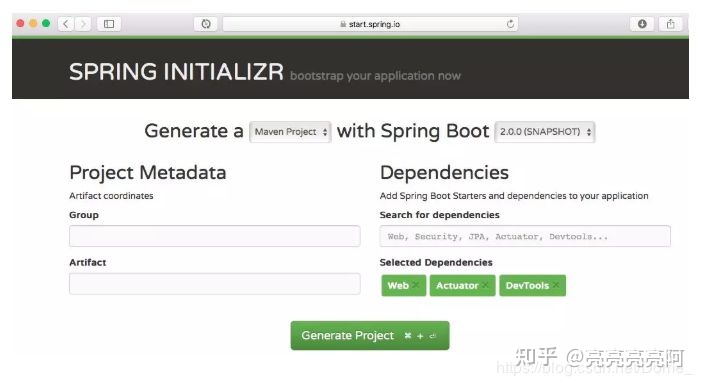Remove the Actuator dependency with x
Screen dimensions: 702x386
[x=485, y=285]
